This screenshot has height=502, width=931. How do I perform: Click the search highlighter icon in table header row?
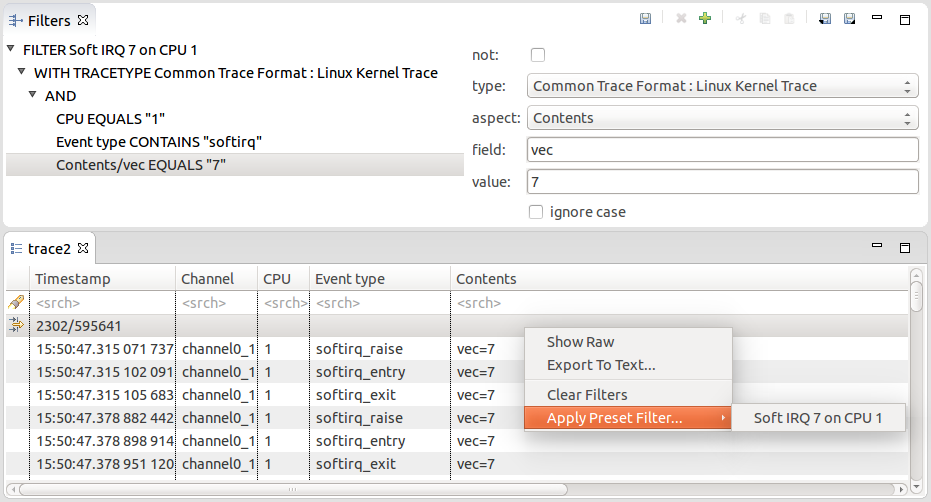coord(16,302)
